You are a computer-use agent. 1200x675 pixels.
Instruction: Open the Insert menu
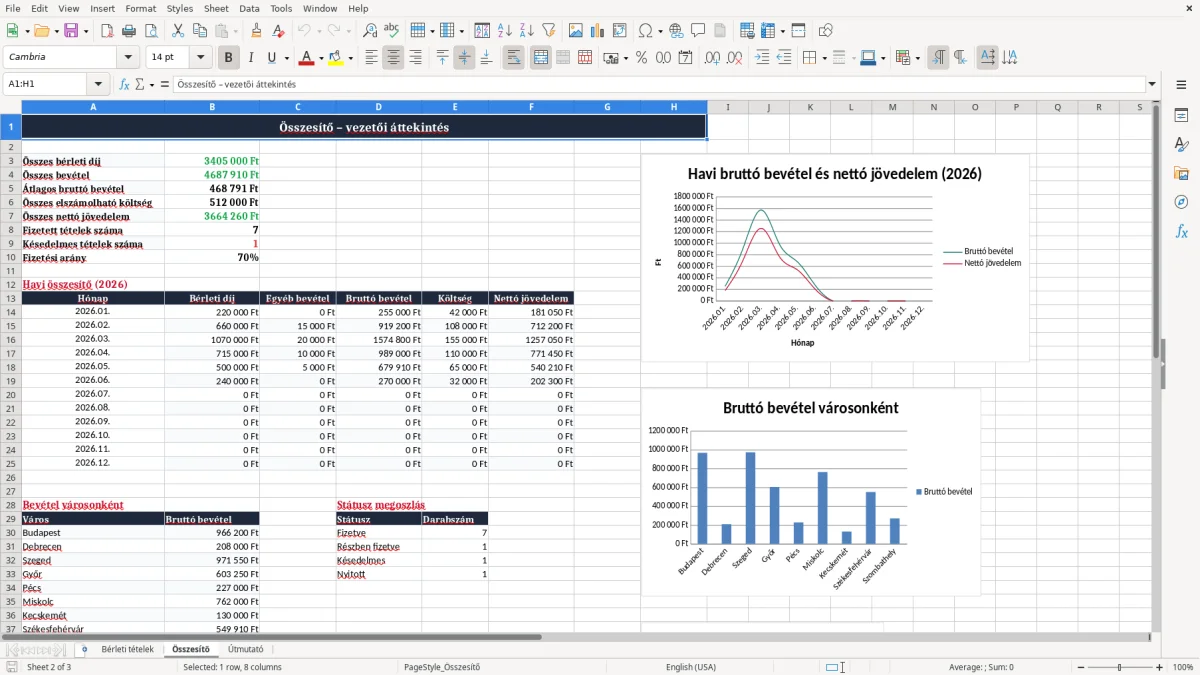[102, 8]
